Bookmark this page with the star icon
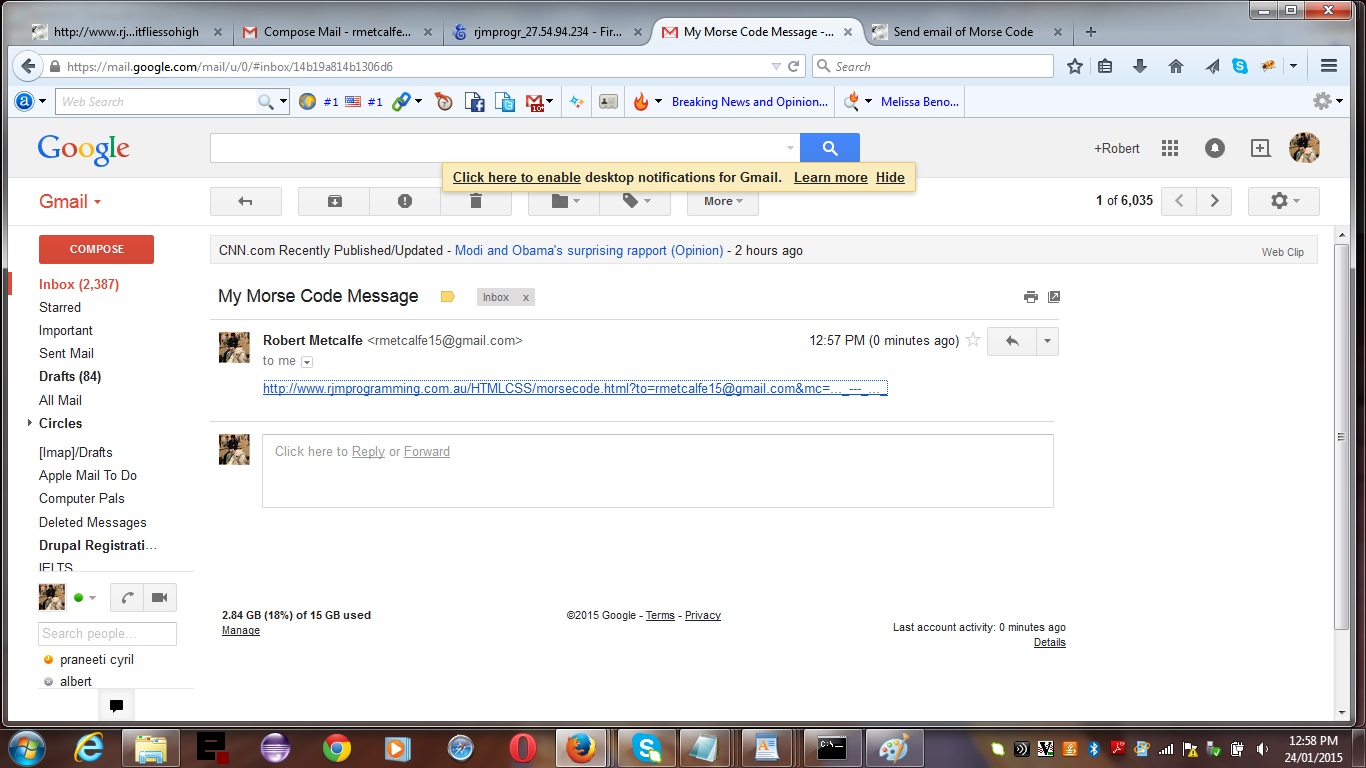 tap(1075, 66)
